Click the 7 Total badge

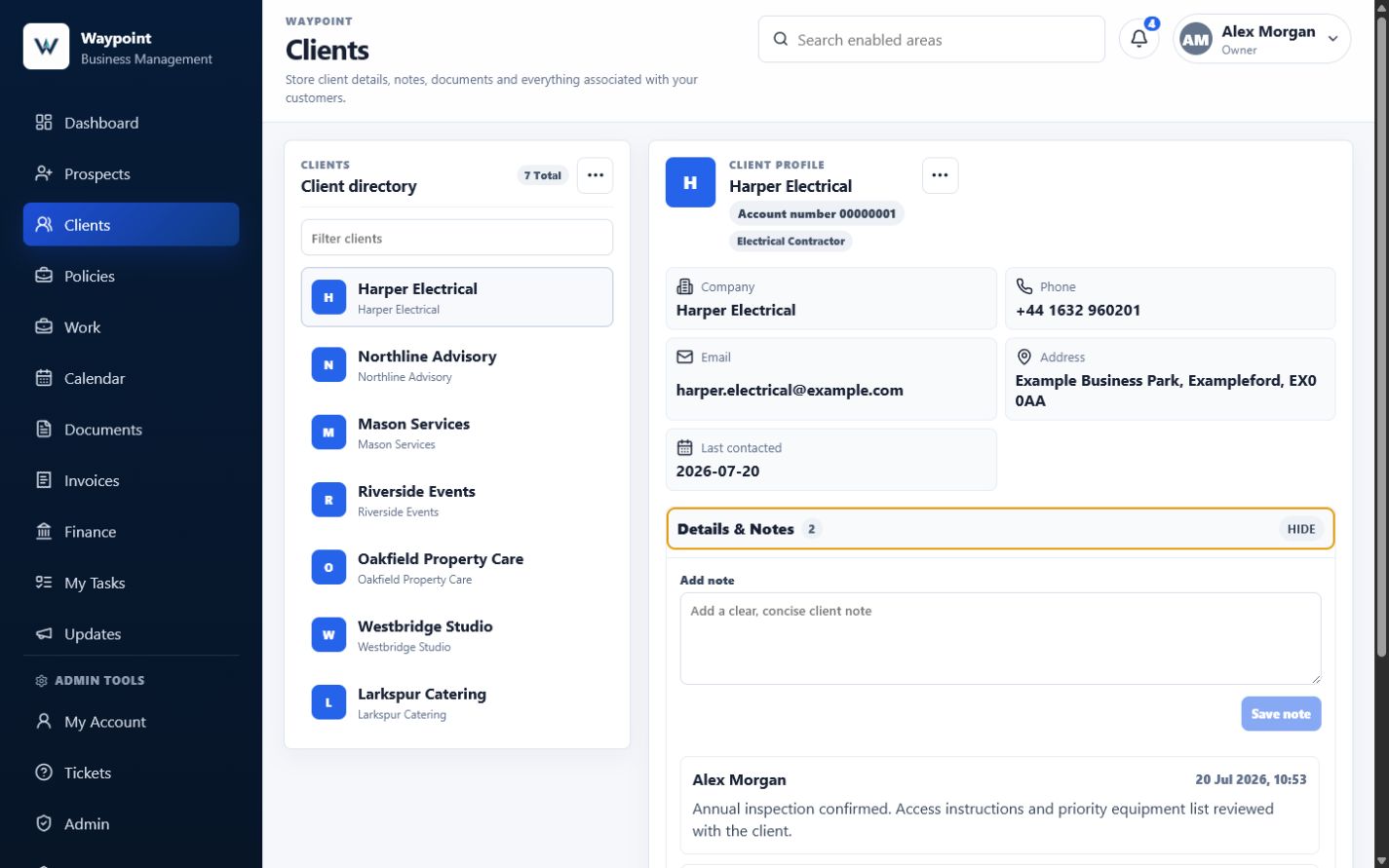click(x=543, y=175)
